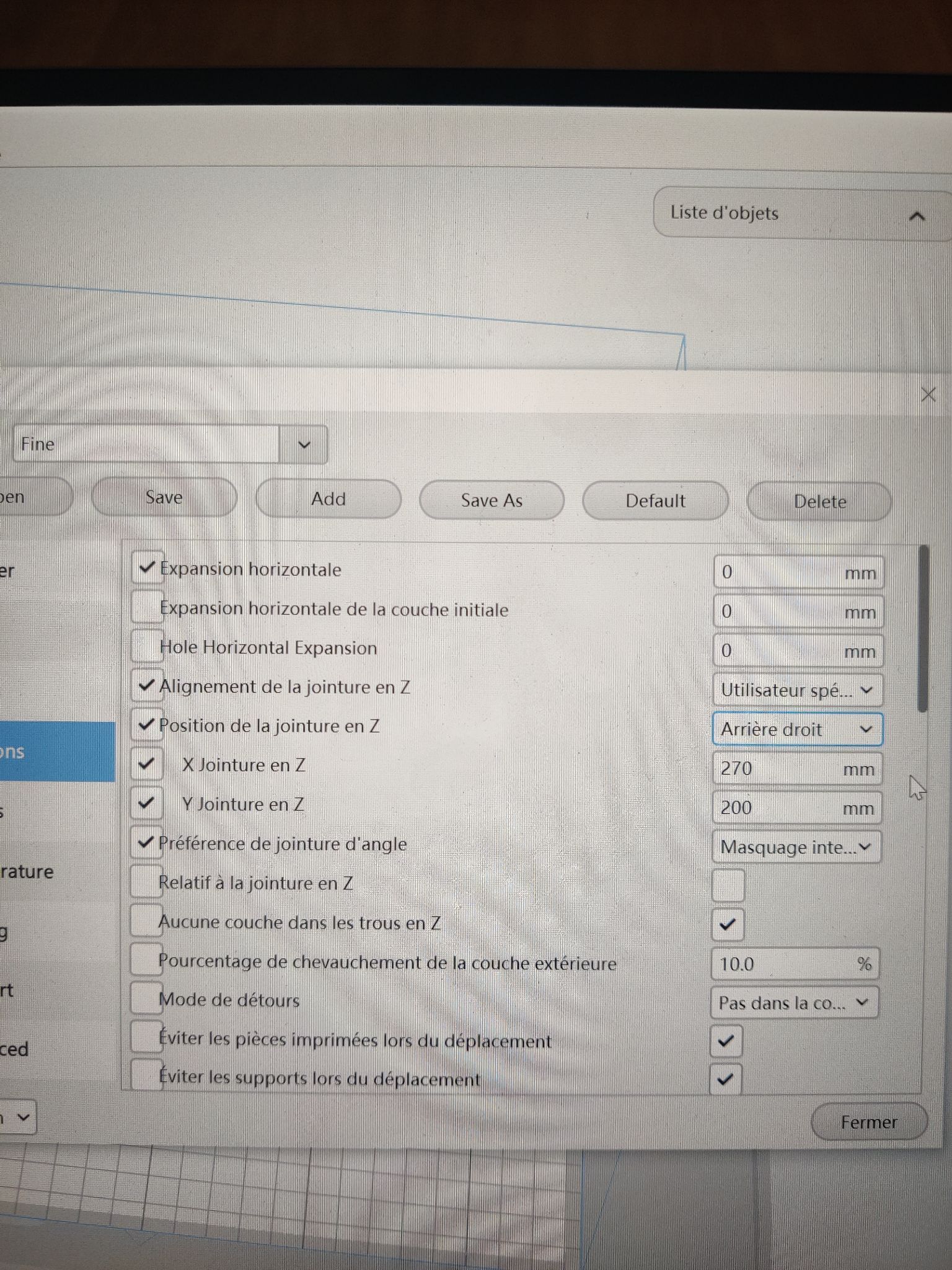952x1270 pixels.
Task: Close the settings dialog with the X
Action: (x=928, y=394)
